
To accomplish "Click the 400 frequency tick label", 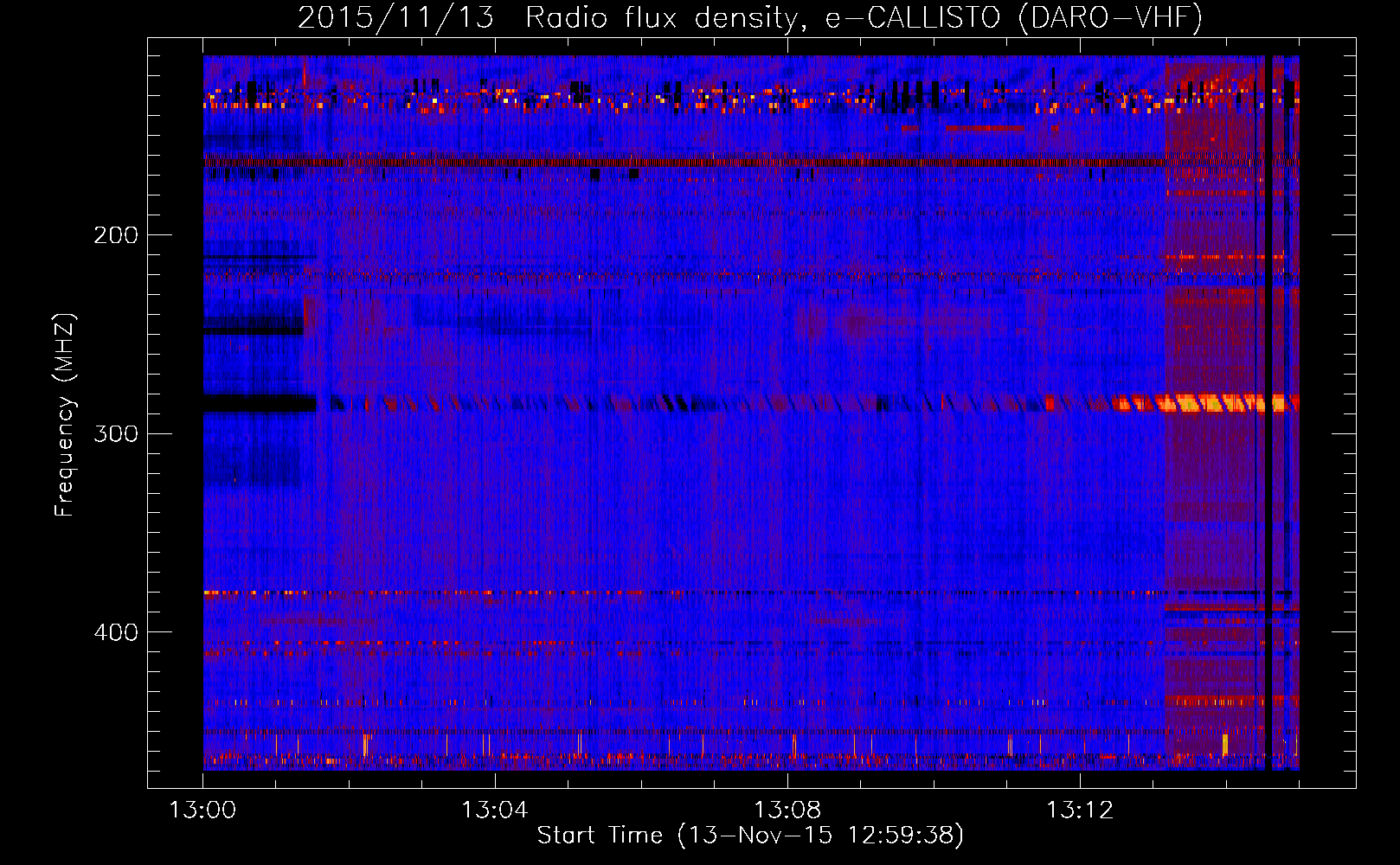I will point(115,632).
